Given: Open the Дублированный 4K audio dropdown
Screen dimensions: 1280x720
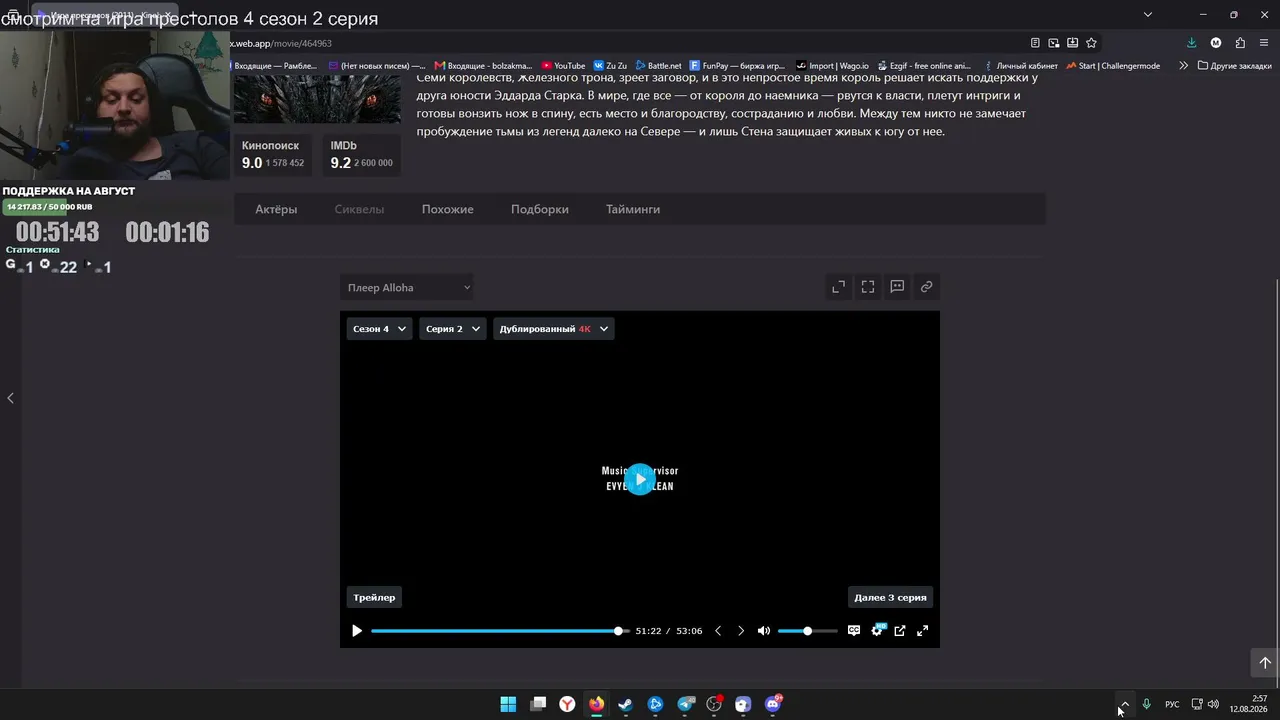Looking at the screenshot, I should point(554,329).
